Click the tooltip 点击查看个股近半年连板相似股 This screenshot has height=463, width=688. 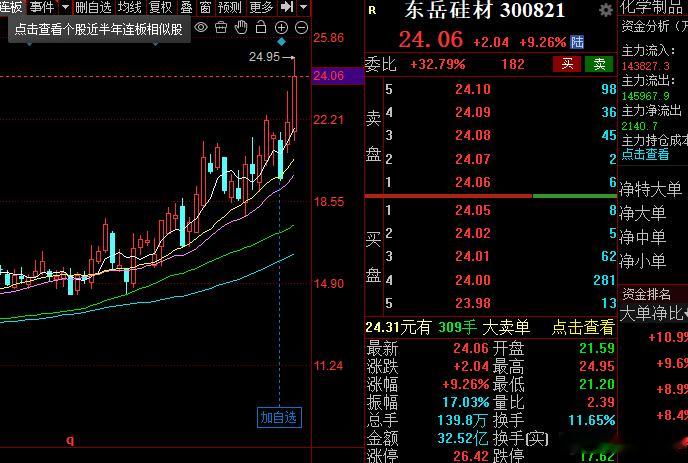[99, 29]
